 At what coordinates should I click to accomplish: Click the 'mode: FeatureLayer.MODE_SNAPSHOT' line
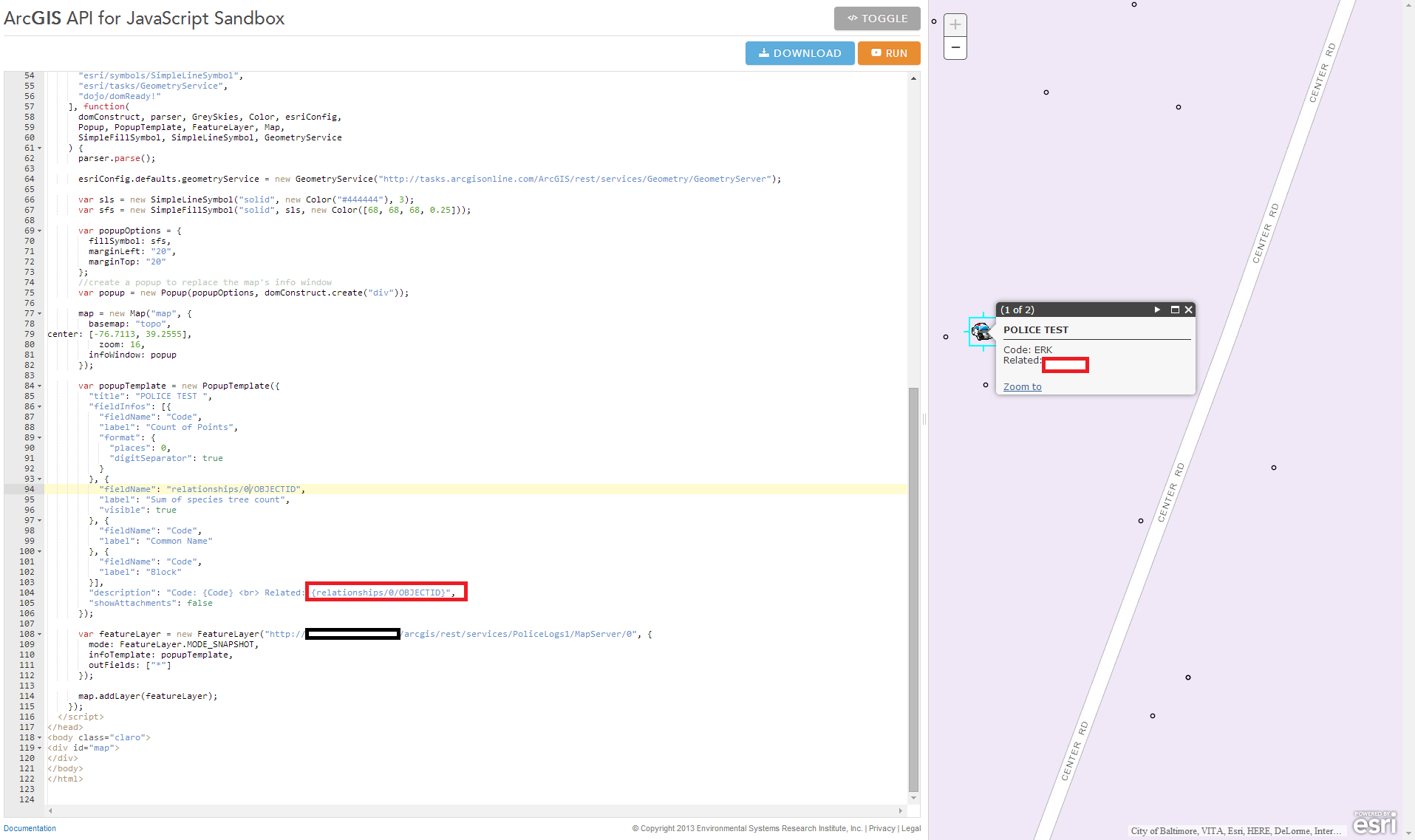174,645
